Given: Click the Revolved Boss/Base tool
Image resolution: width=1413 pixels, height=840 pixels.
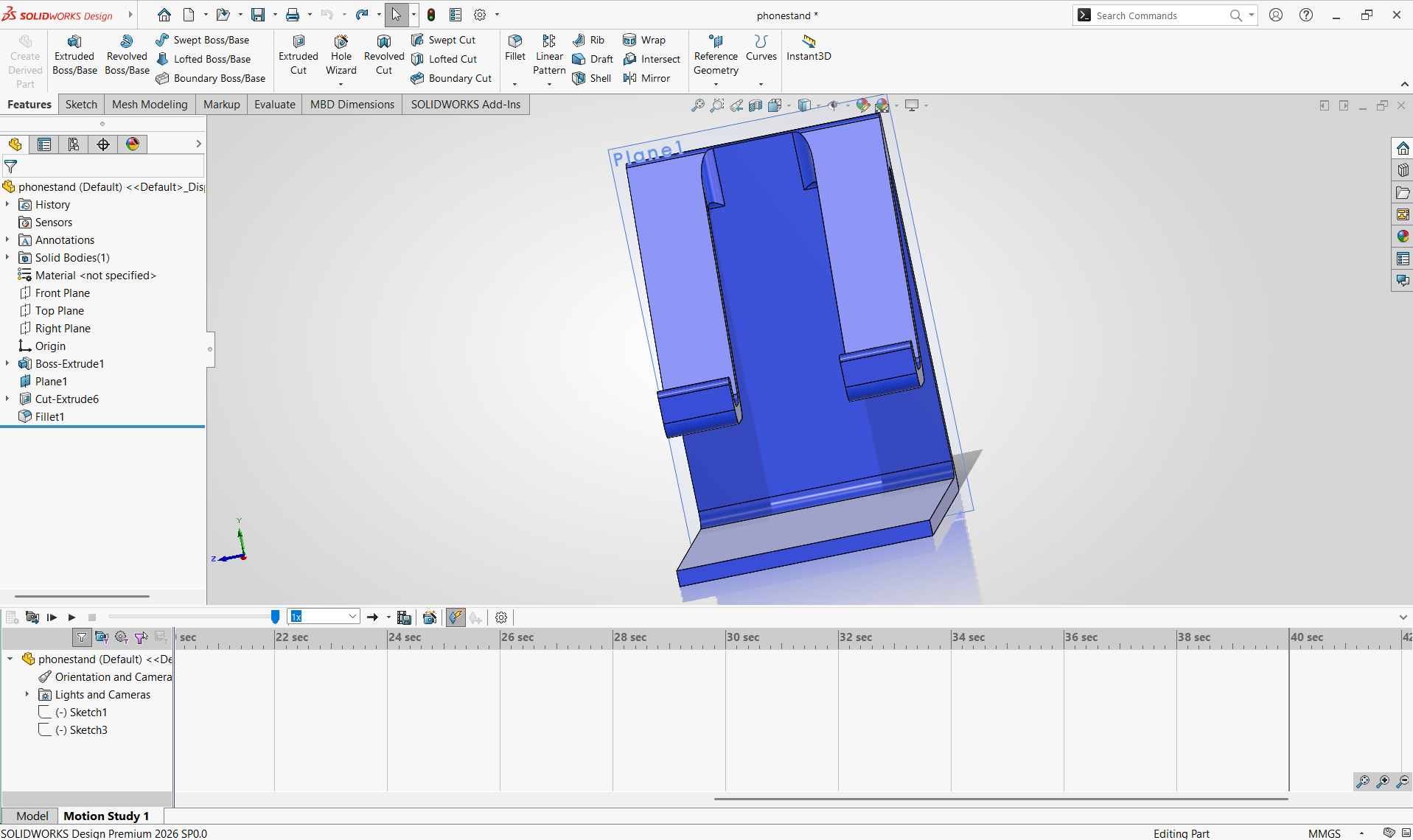Looking at the screenshot, I should 127,55.
